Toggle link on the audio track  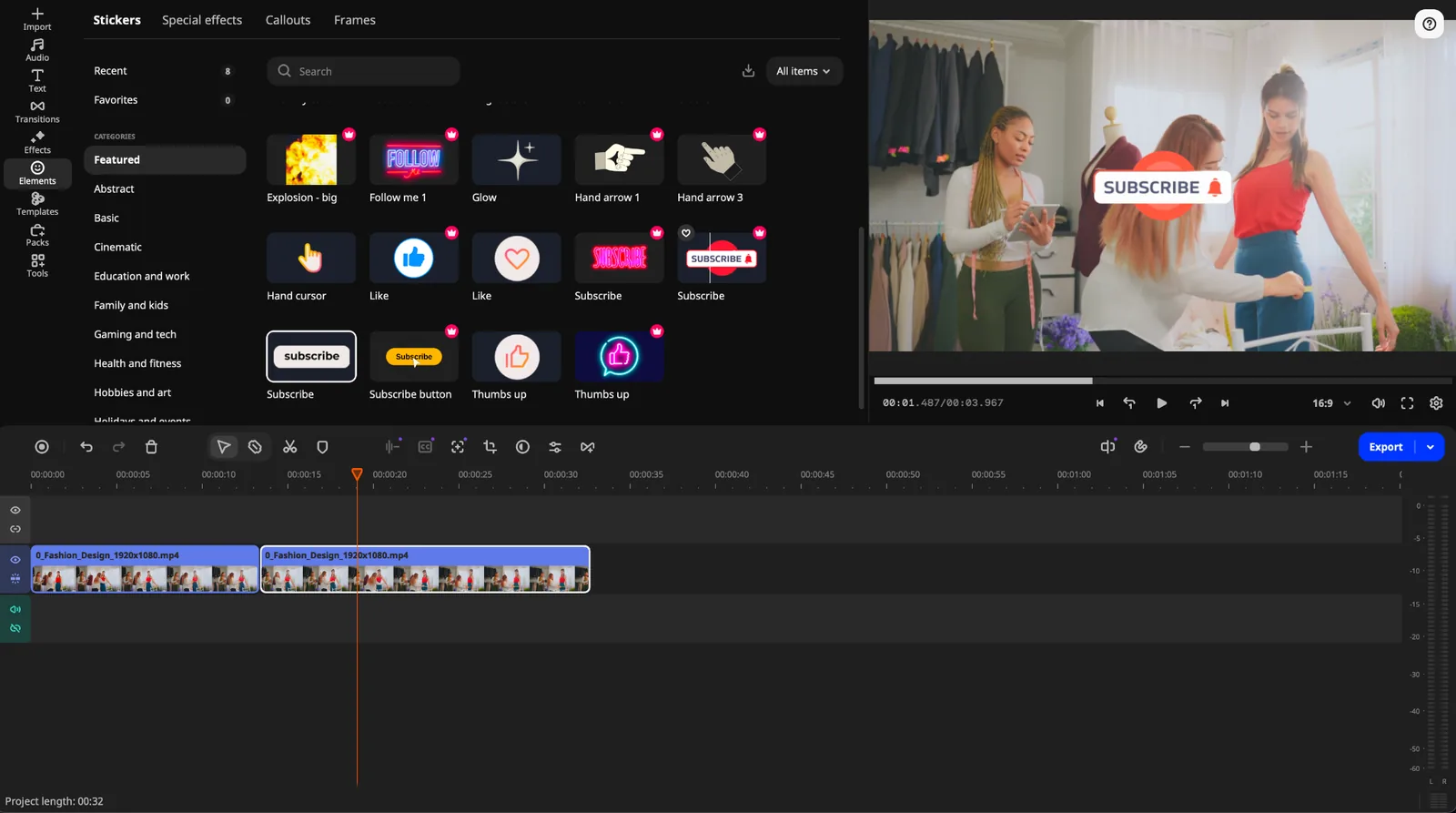[x=15, y=628]
